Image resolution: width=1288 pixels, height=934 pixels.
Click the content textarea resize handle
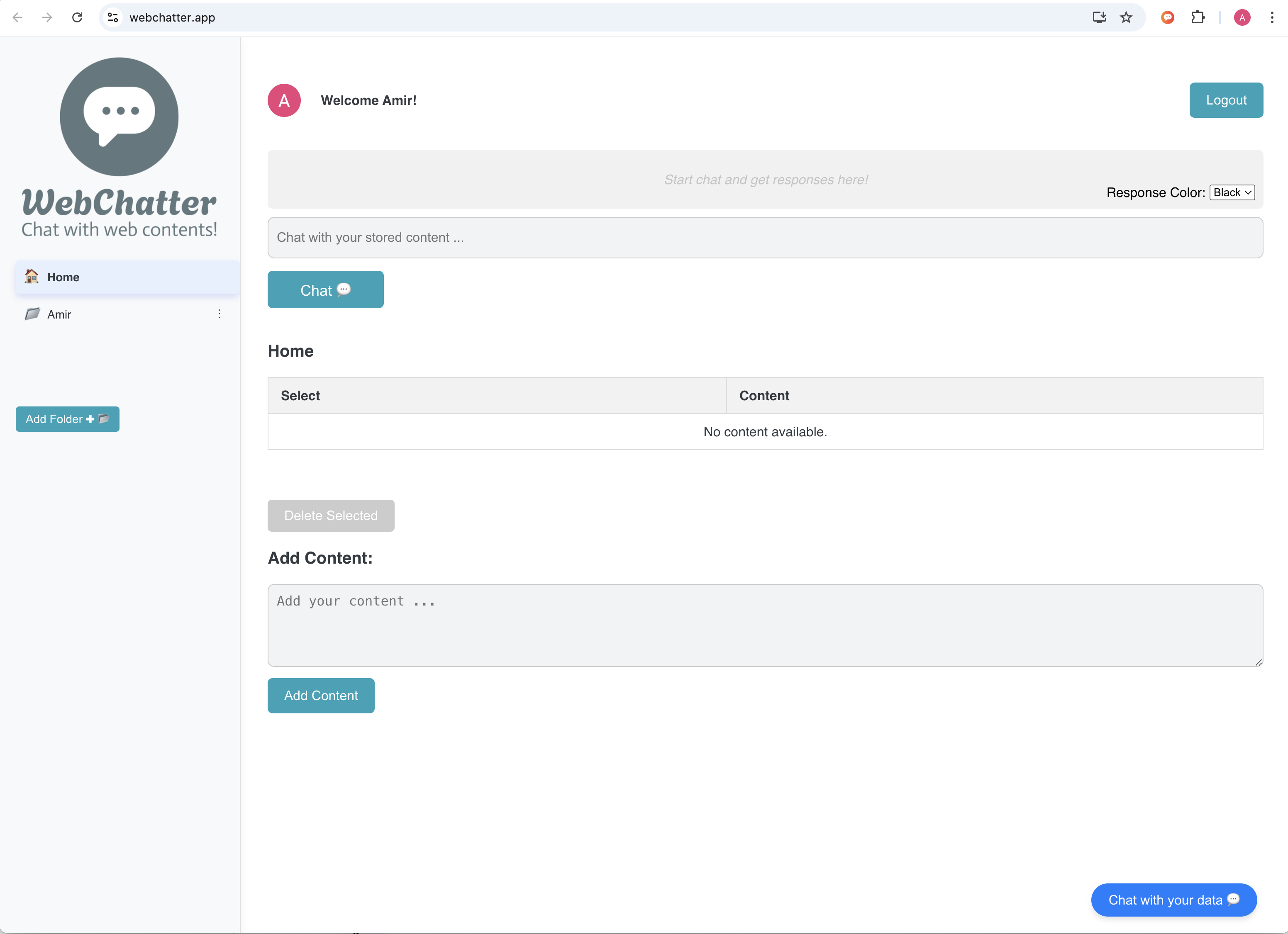tap(1259, 662)
